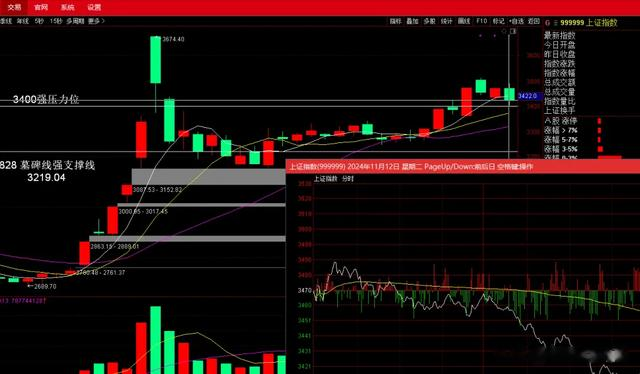This screenshot has height=374, width=640.
Task: Expand the 更多 periods dropdown
Action: pyautogui.click(x=96, y=21)
